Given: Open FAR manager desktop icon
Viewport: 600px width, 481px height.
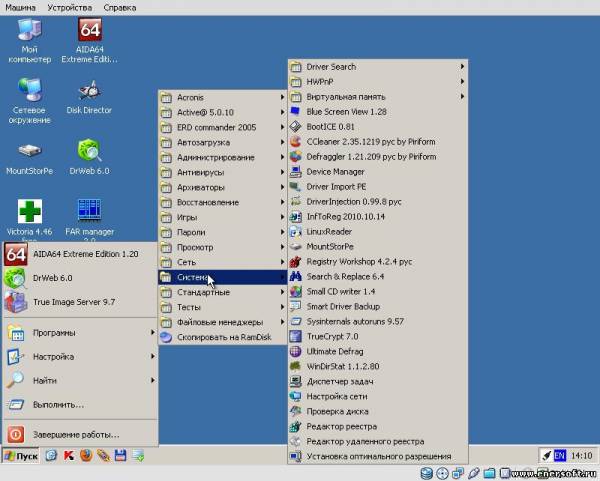Looking at the screenshot, I should pyautogui.click(x=89, y=219).
